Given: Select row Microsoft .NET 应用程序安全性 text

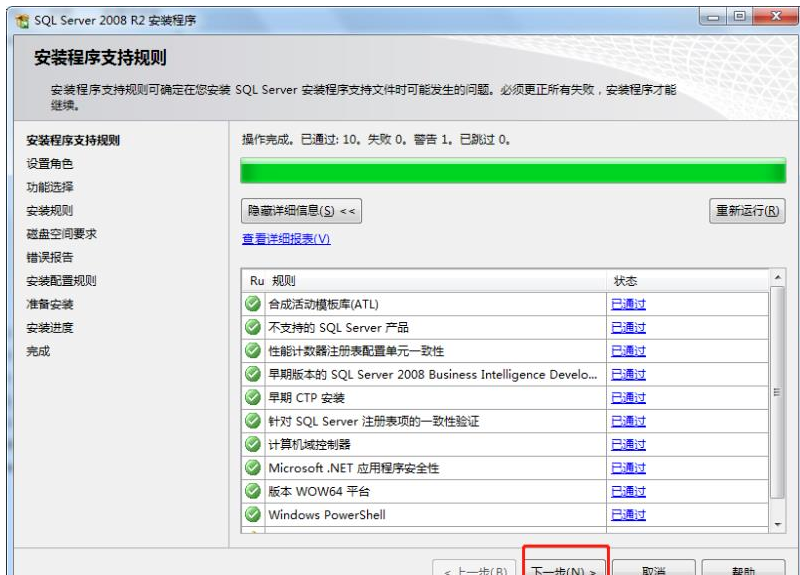Looking at the screenshot, I should (x=354, y=468).
